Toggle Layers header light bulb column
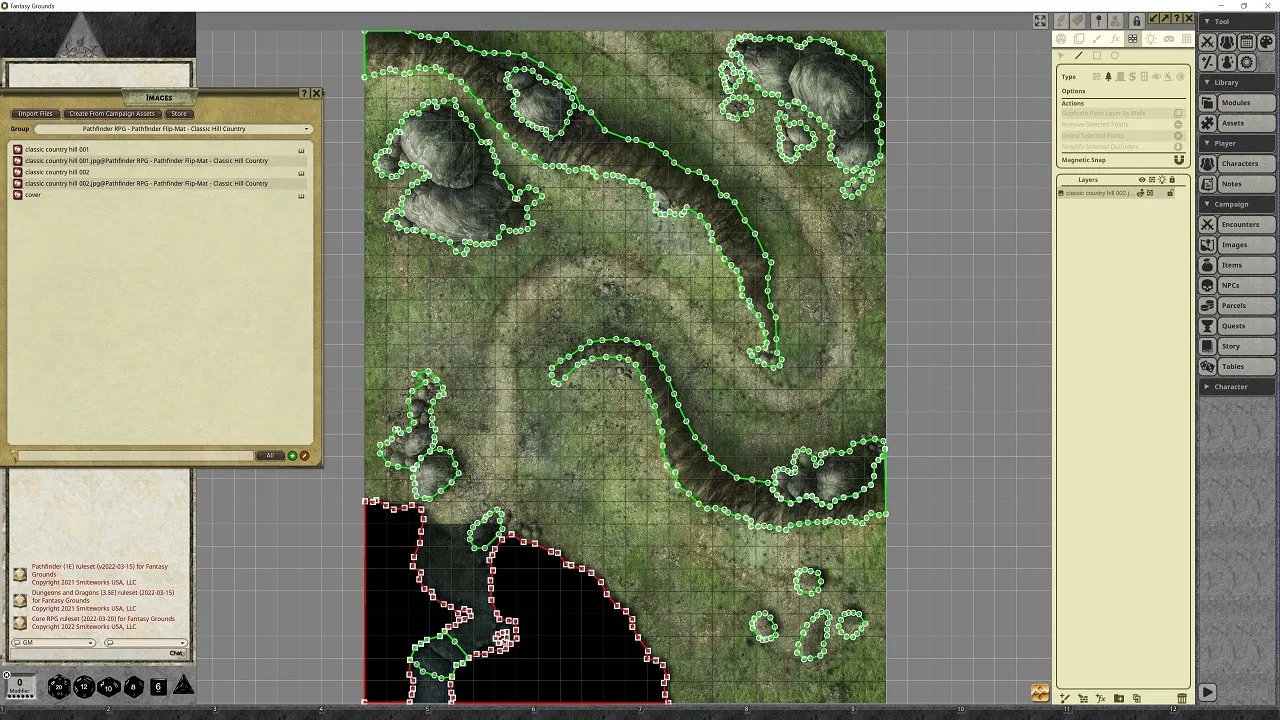This screenshot has width=1280, height=720. click(1162, 180)
